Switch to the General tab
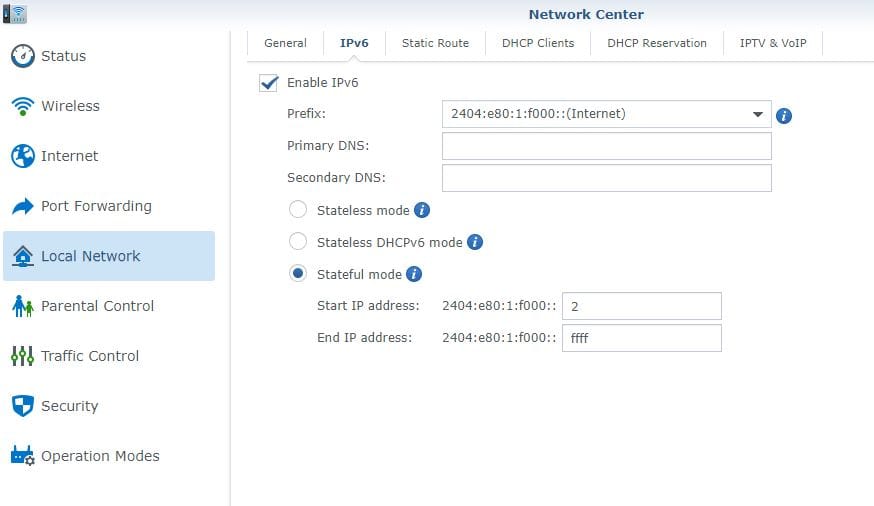874x506 pixels. pyautogui.click(x=285, y=43)
